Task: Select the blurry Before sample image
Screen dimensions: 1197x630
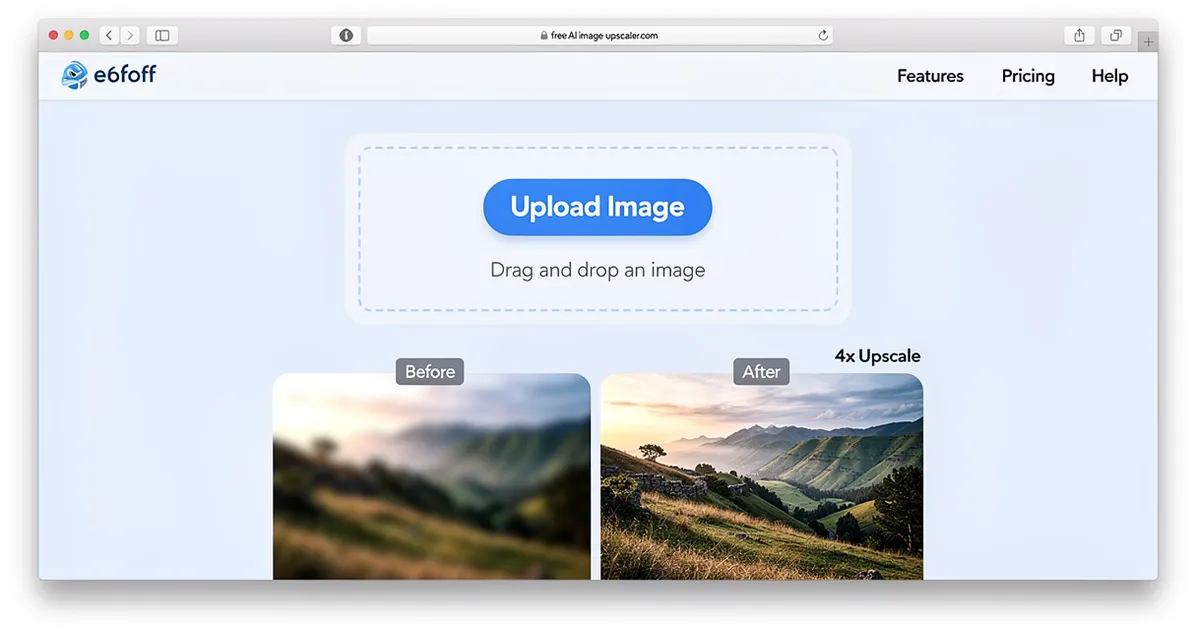Action: (431, 477)
